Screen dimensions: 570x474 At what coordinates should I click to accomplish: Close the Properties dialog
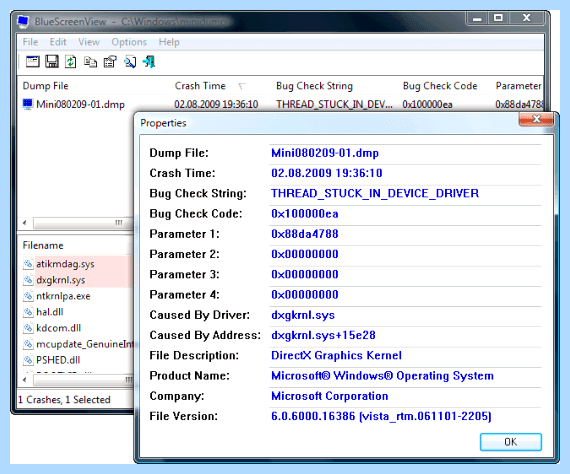click(x=536, y=119)
